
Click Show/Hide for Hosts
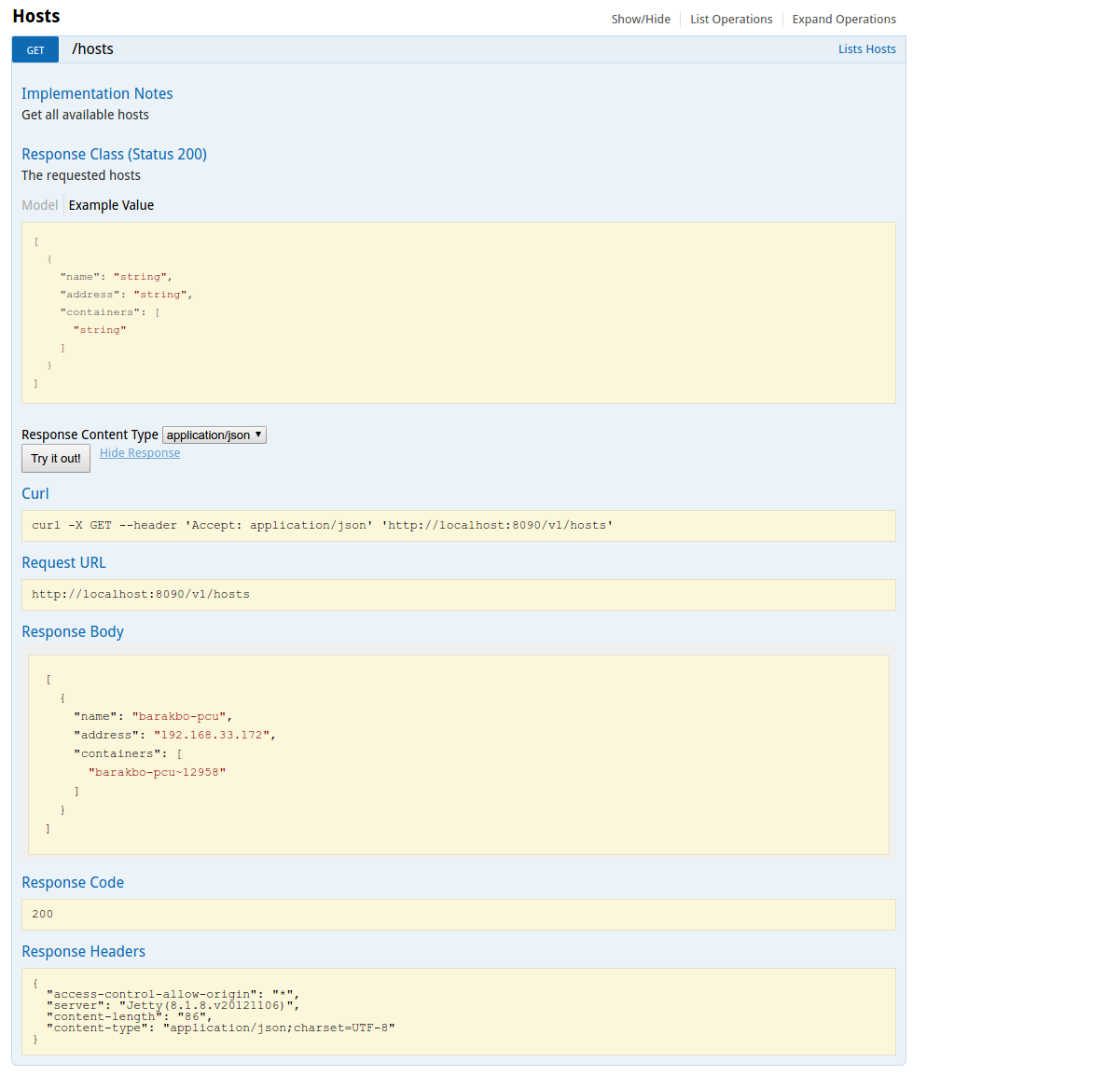click(641, 20)
